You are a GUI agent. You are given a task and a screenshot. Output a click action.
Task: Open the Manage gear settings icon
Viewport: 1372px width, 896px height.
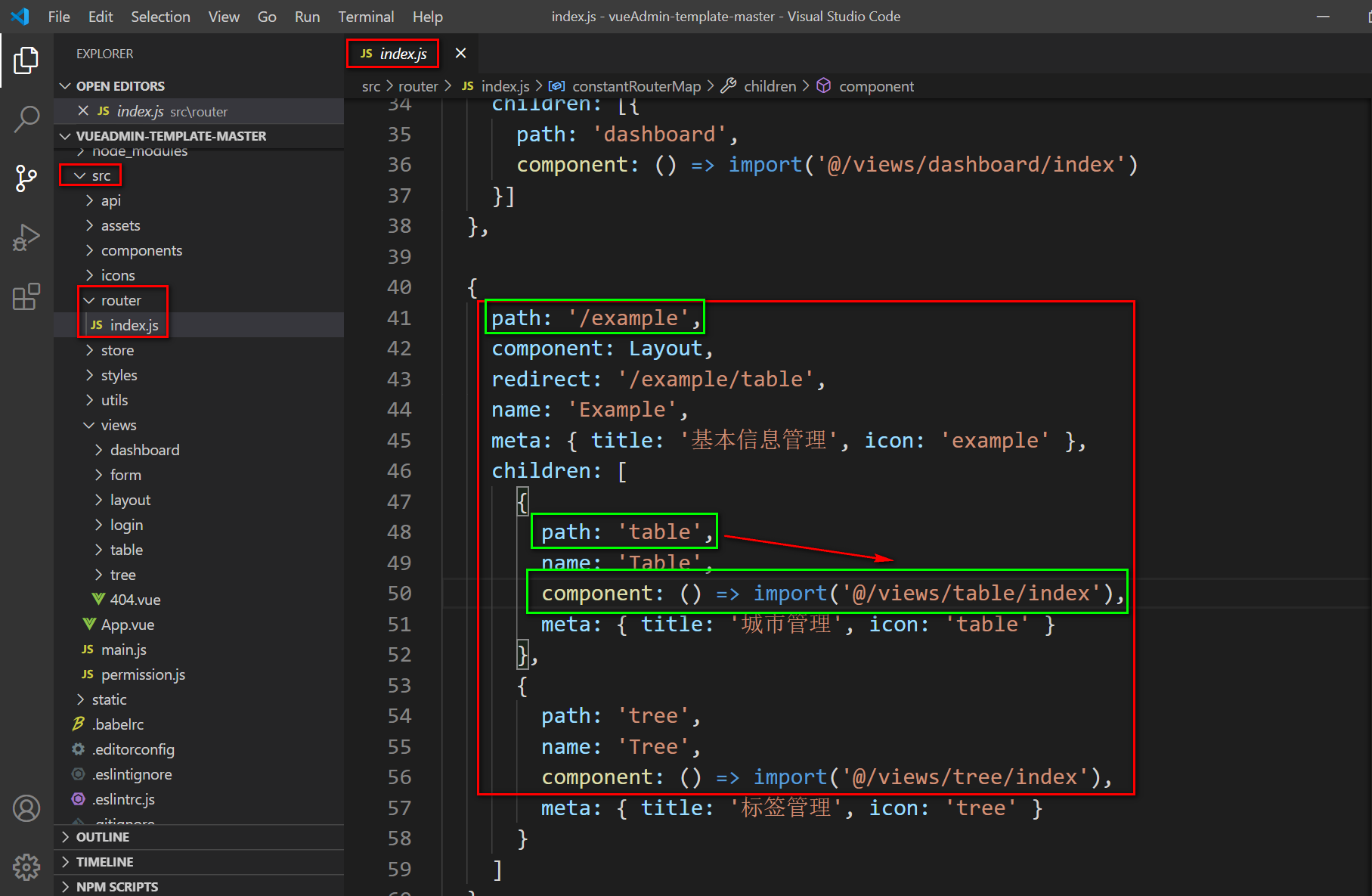pyautogui.click(x=26, y=867)
